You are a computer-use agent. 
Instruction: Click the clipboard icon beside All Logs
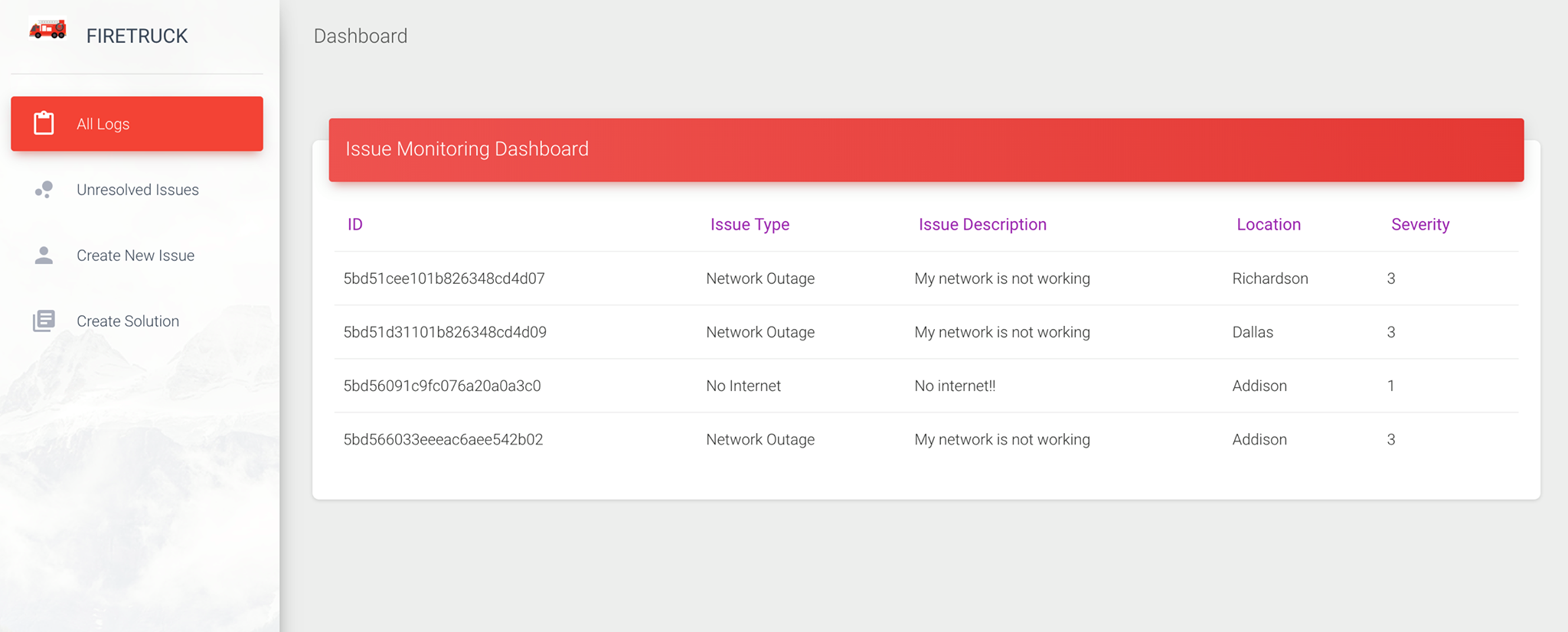click(x=44, y=123)
